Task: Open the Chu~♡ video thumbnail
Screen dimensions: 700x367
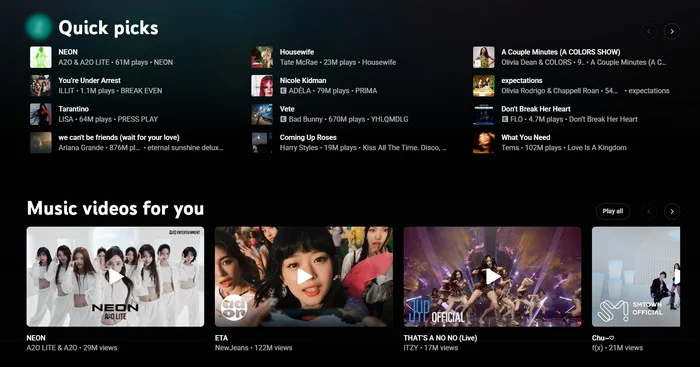Action: (x=636, y=277)
